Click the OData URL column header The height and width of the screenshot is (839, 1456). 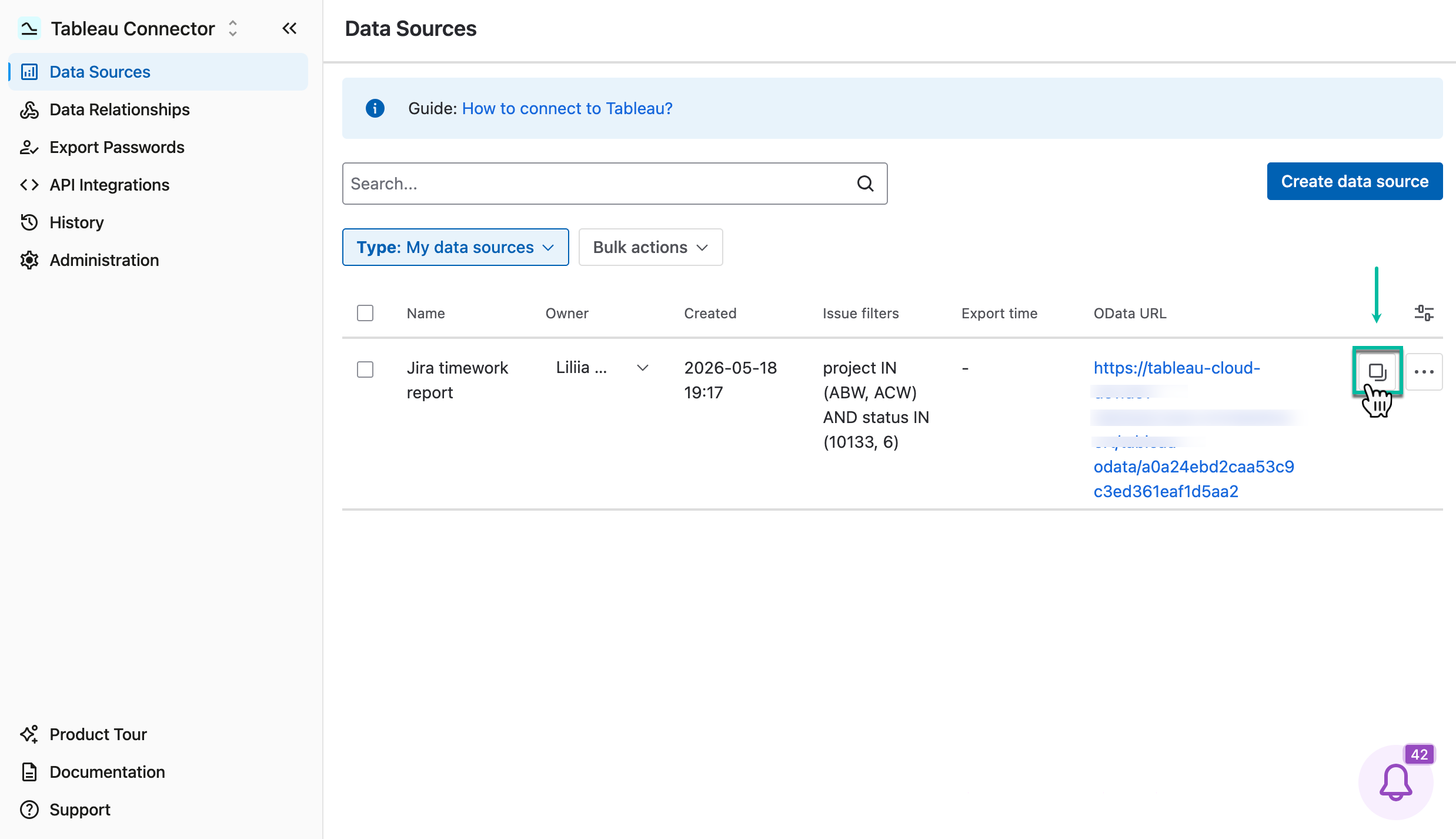pyautogui.click(x=1130, y=313)
